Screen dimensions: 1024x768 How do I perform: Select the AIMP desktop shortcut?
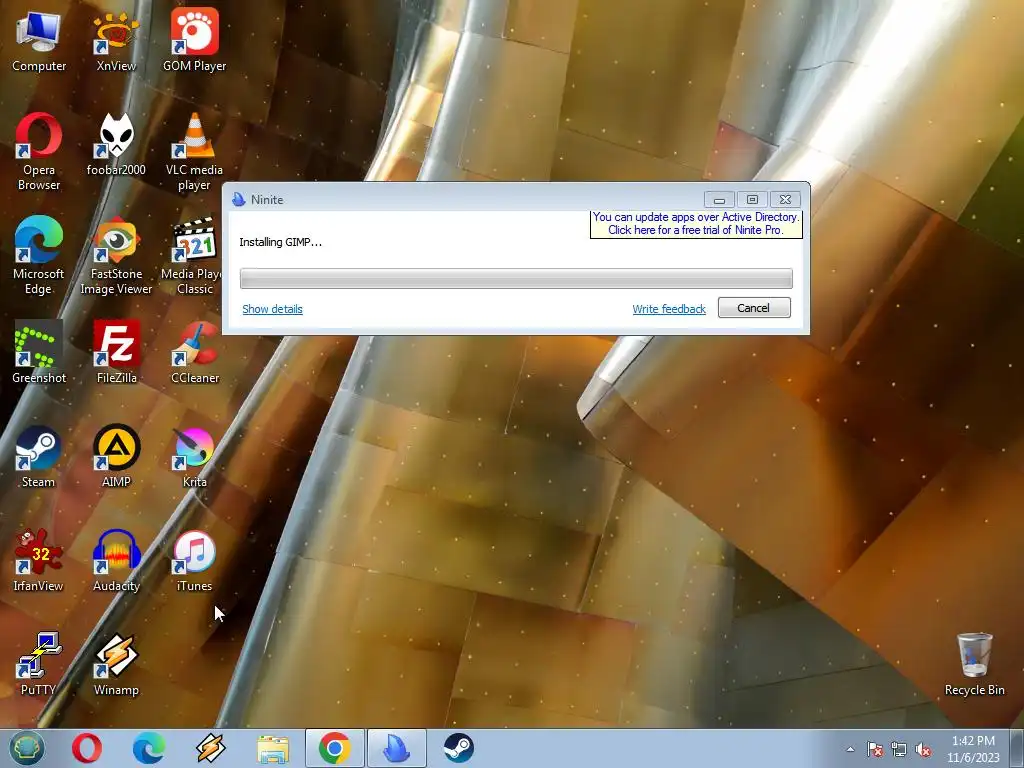click(116, 457)
